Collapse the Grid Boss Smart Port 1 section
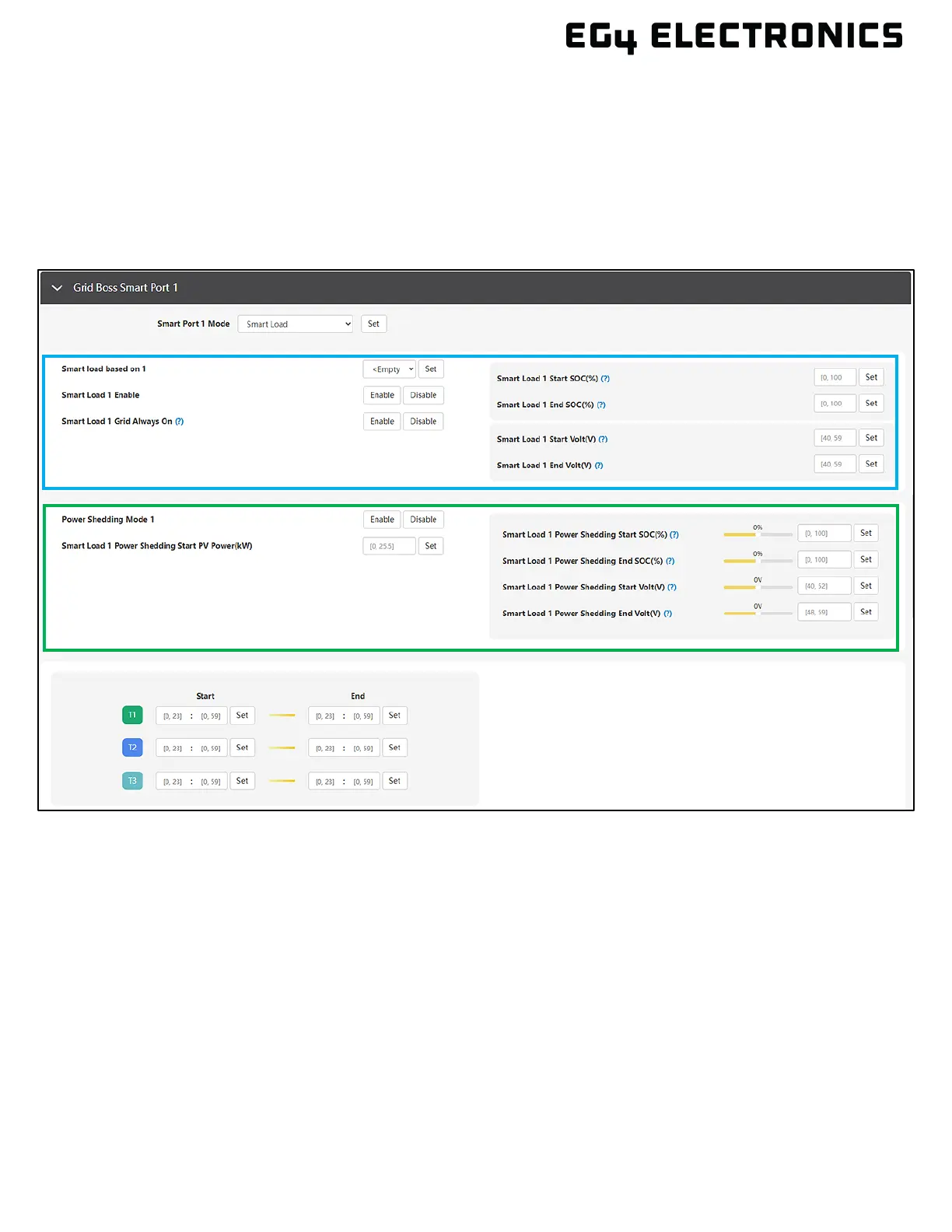The image size is (952, 1232). (57, 288)
